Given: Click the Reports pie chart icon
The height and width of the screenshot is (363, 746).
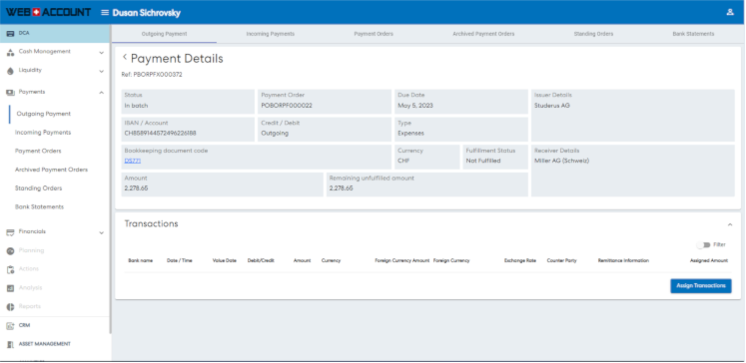Looking at the screenshot, I should tap(10, 307).
